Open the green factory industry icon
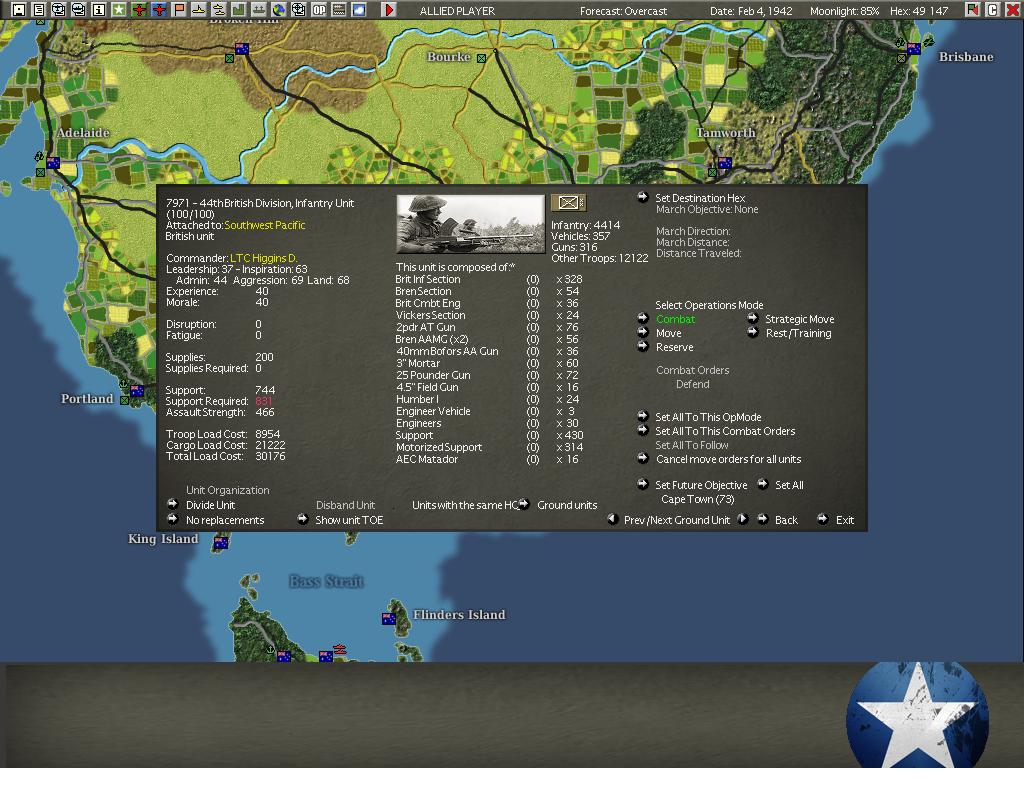 (239, 10)
